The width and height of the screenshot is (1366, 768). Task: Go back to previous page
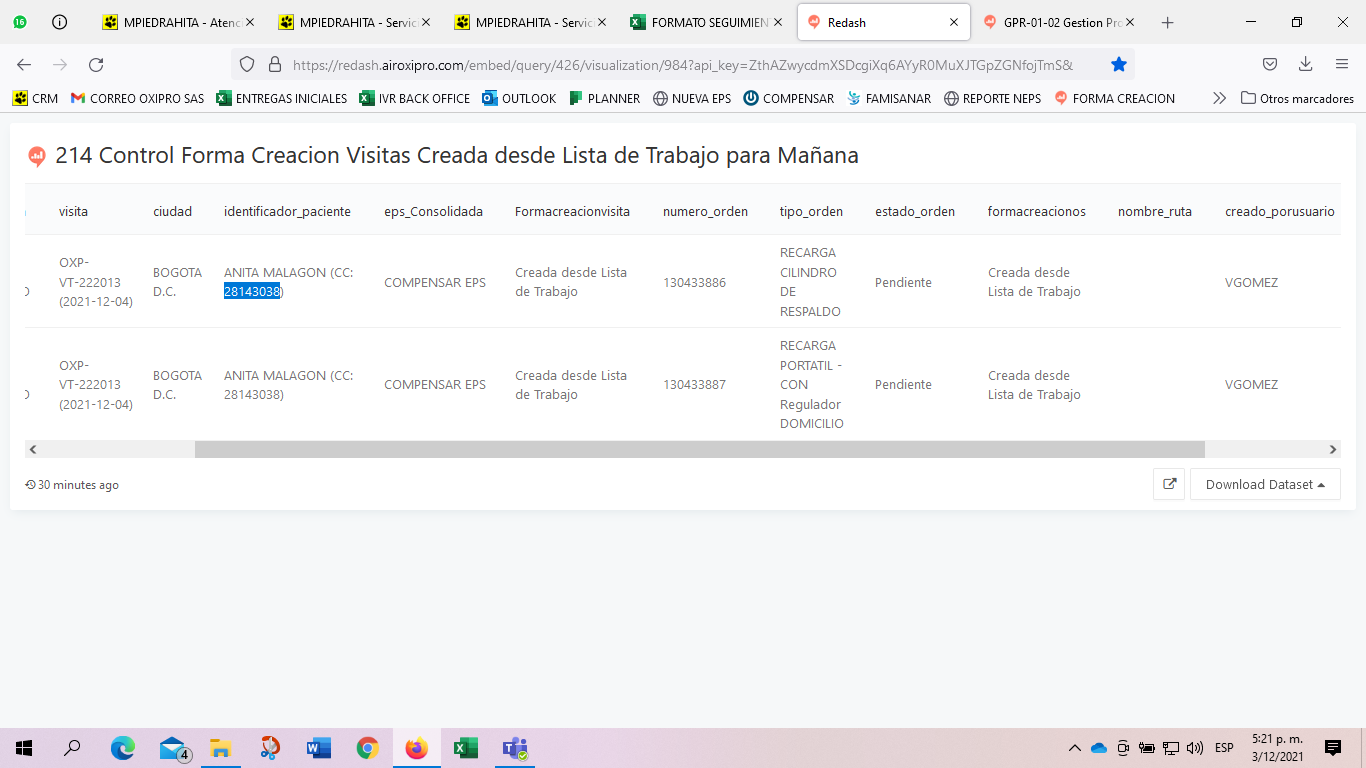click(x=24, y=64)
